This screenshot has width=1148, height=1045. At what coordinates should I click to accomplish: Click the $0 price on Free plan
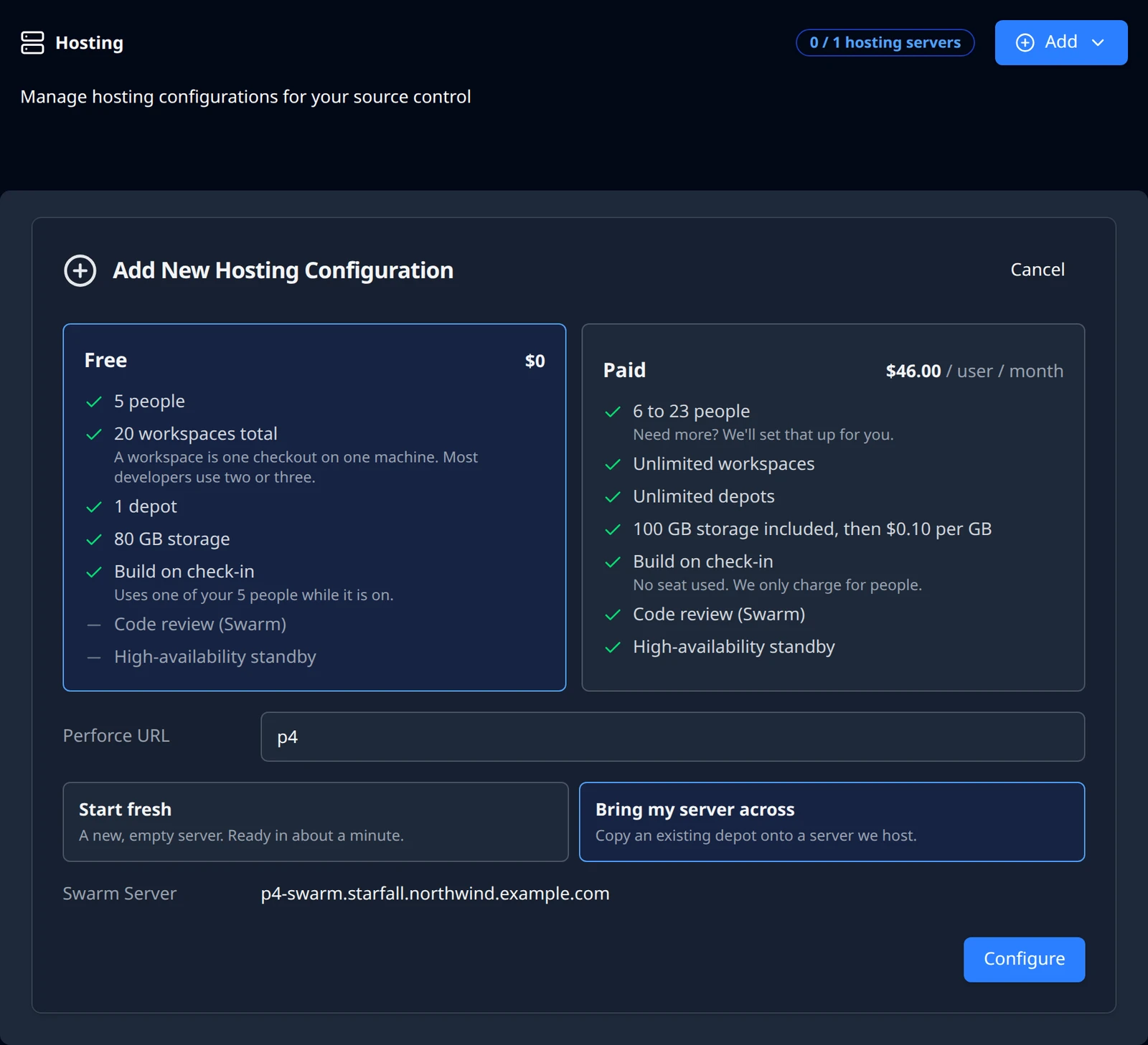click(535, 361)
